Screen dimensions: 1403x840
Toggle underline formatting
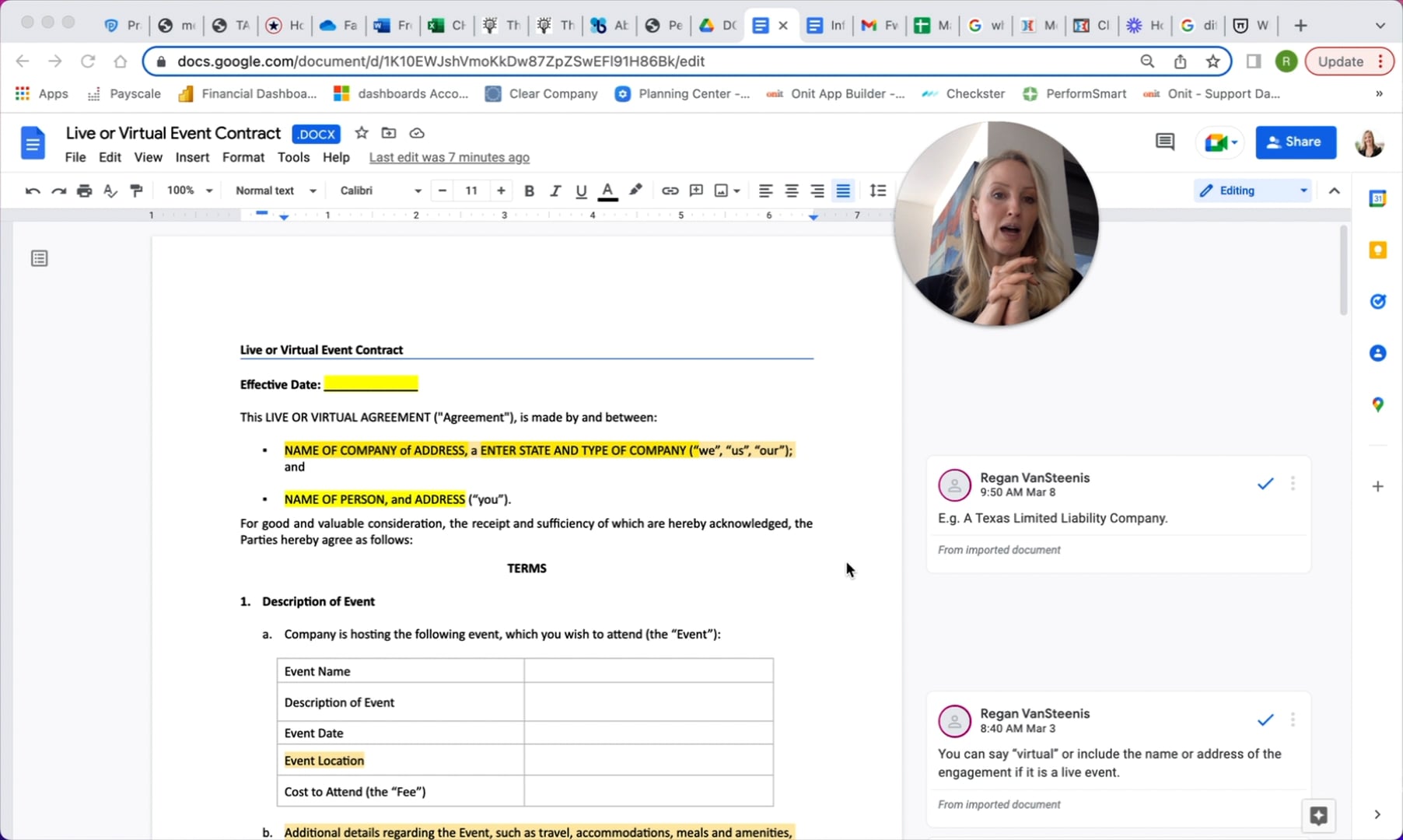(581, 191)
